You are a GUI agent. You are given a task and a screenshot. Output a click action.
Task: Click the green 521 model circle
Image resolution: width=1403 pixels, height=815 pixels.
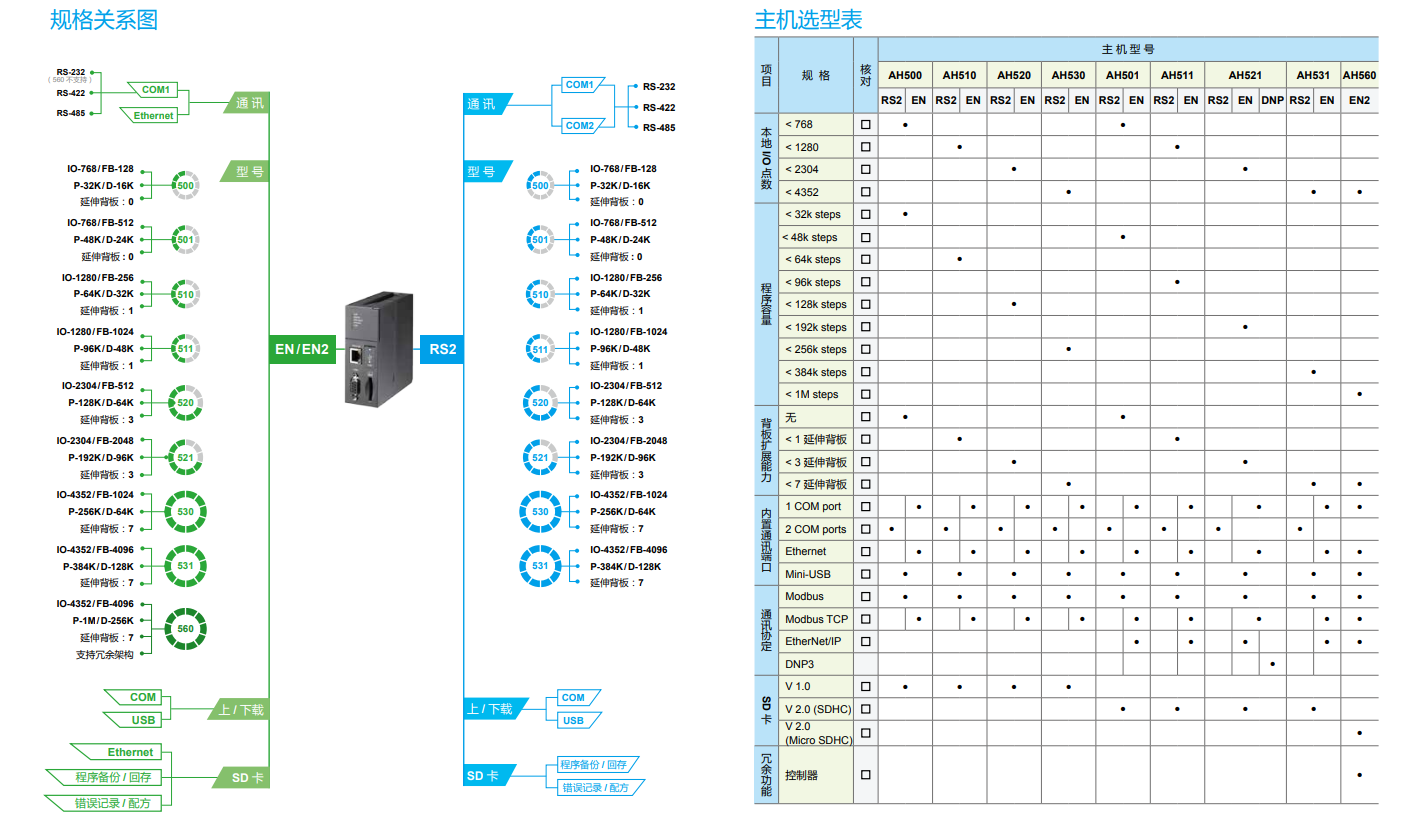[x=185, y=456]
